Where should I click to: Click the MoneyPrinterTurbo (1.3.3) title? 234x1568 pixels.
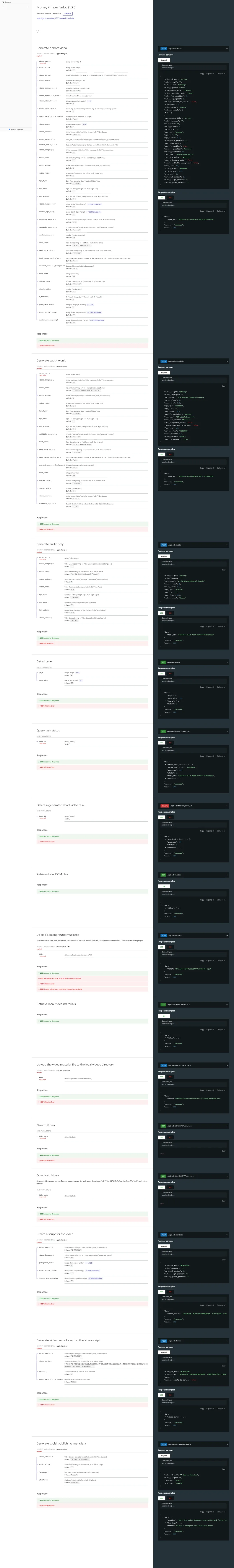pos(57,7)
